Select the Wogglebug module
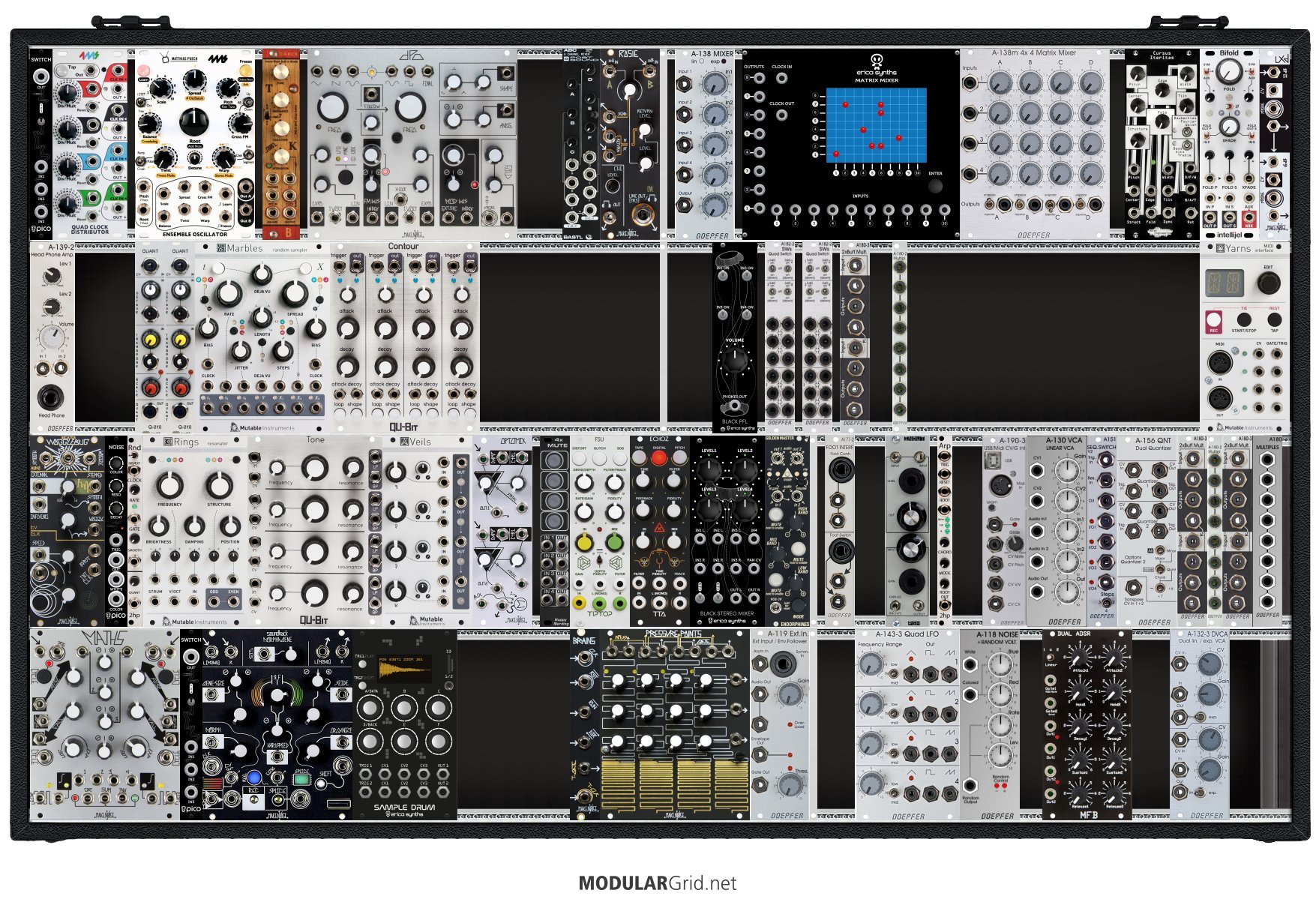Screen dimensions: 1316x899 (x=67, y=530)
